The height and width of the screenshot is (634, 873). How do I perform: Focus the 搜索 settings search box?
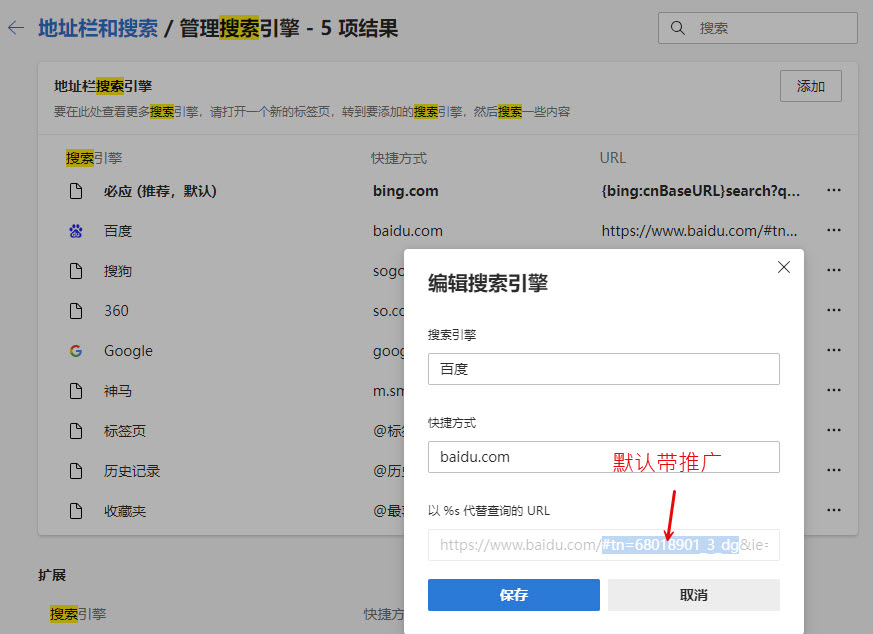[x=757, y=28]
